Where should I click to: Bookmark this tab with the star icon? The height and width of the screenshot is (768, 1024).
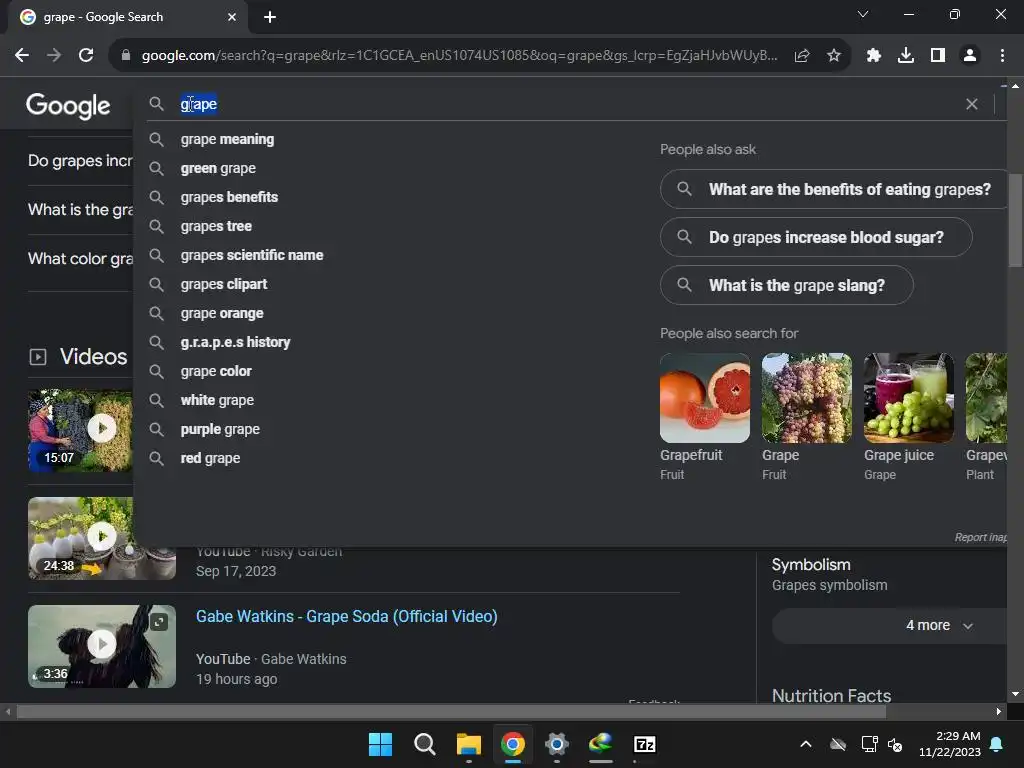(x=834, y=56)
